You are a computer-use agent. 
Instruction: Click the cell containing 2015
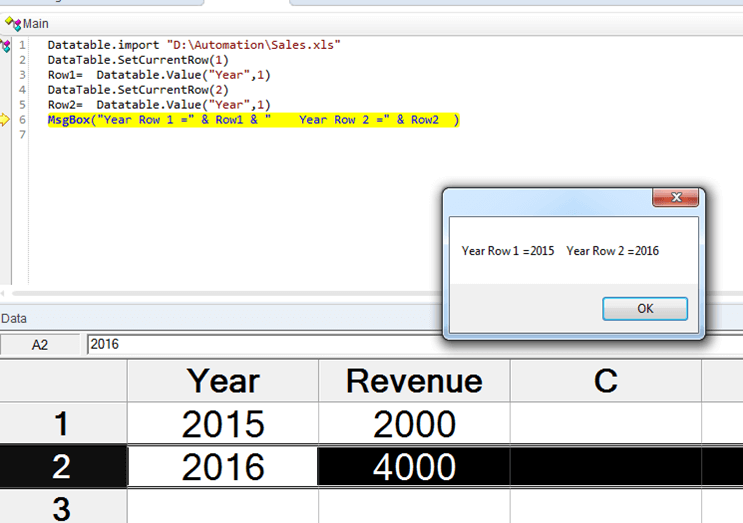pyautogui.click(x=223, y=424)
